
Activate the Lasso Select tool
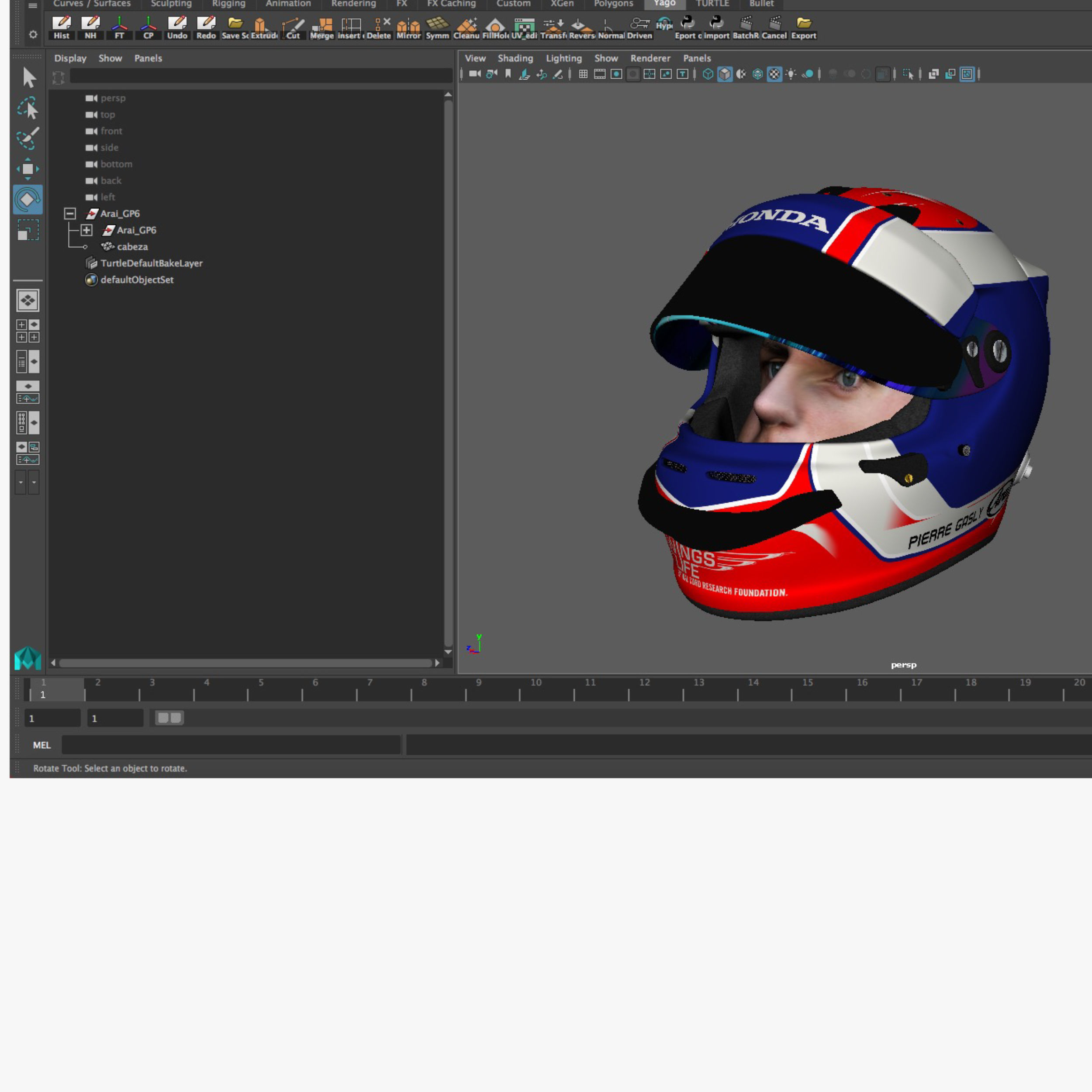(28, 108)
